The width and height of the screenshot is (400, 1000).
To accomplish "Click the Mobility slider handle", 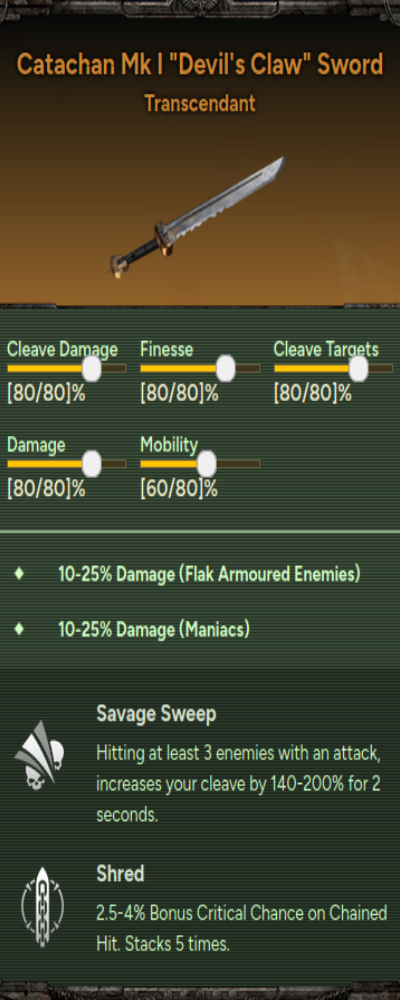I will (207, 464).
